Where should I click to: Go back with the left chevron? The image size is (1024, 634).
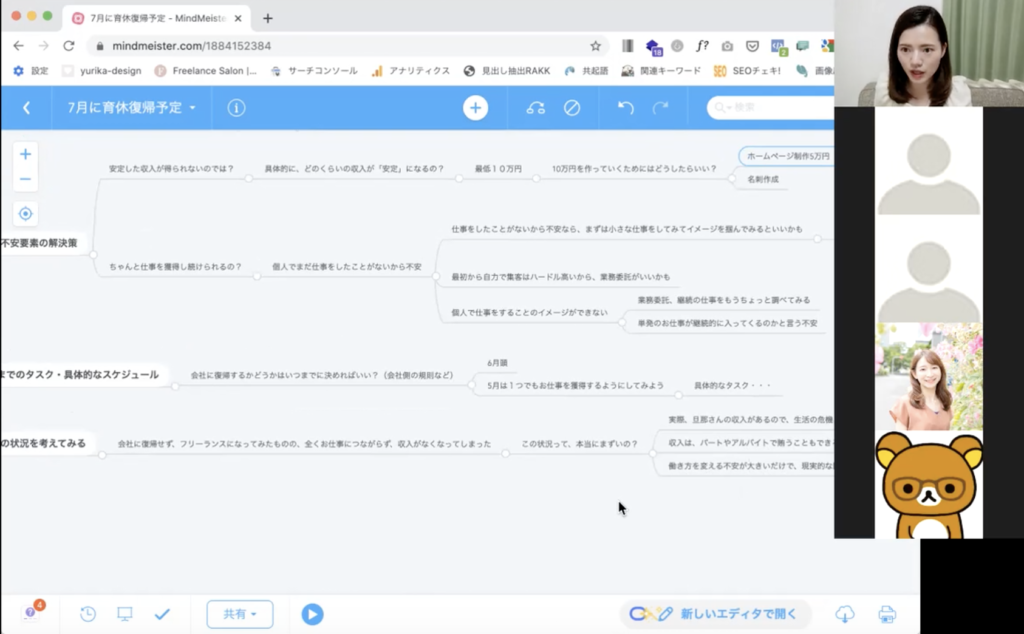26,108
